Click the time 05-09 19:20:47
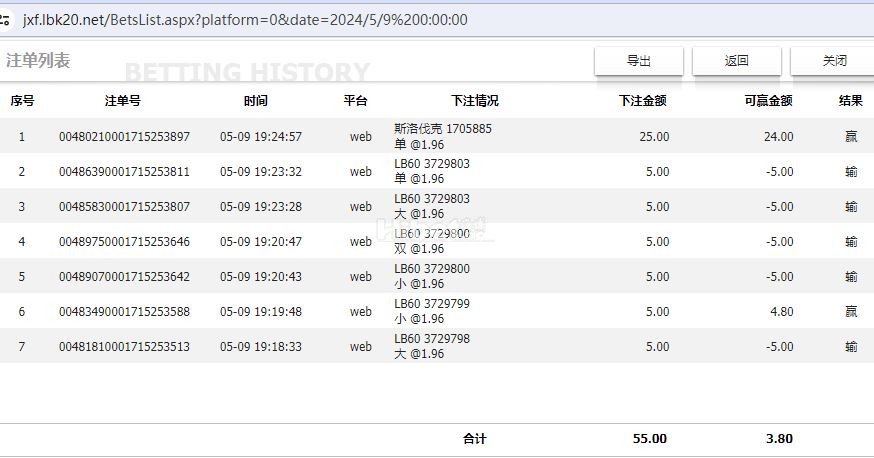Screen dimensions: 874x458 (x=261, y=242)
